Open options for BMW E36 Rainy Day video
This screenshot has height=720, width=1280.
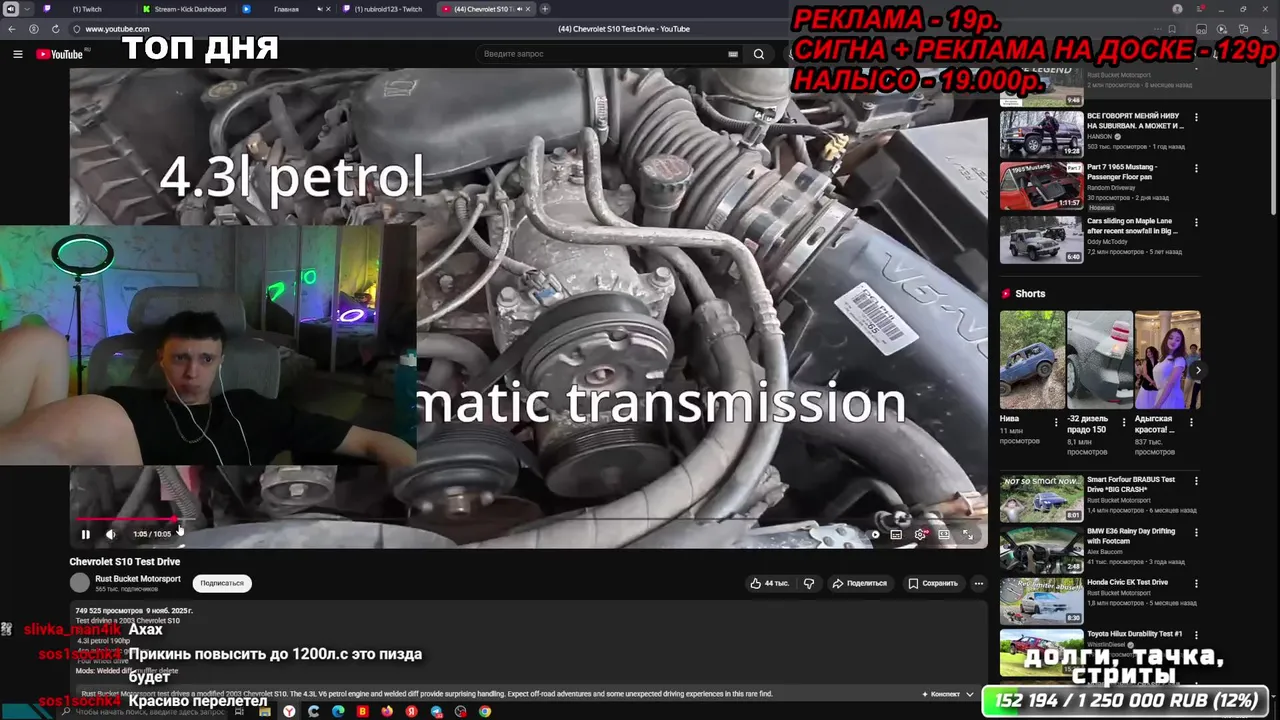coord(1196,534)
